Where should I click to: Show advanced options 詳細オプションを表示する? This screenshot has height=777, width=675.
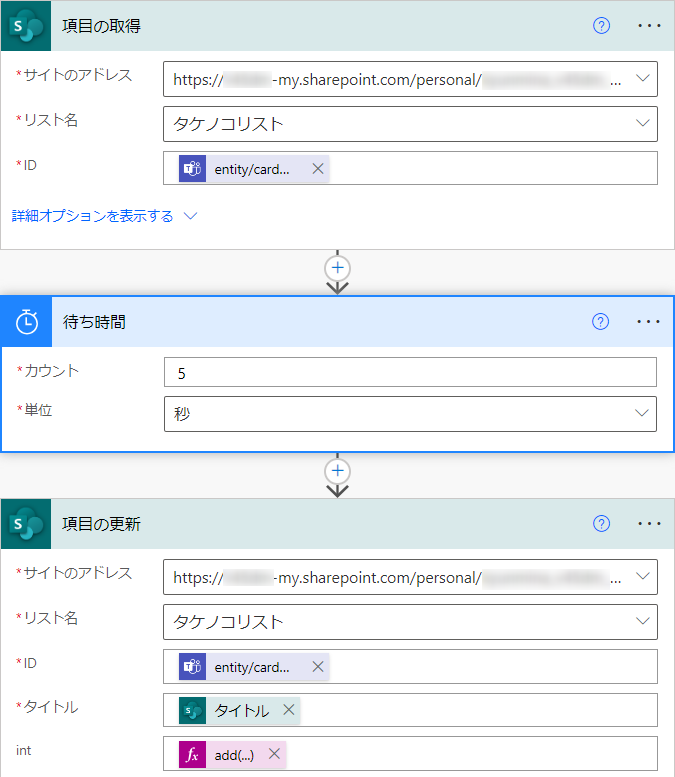[105, 216]
